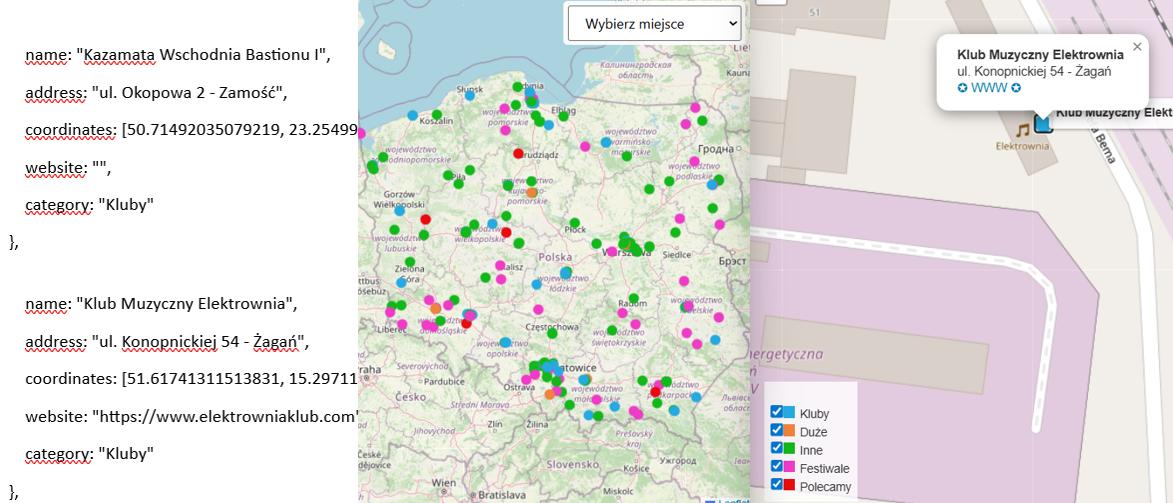Screen dimensions: 1173x503
Task: Select the blue marker near Koszalin
Action: 412,115
